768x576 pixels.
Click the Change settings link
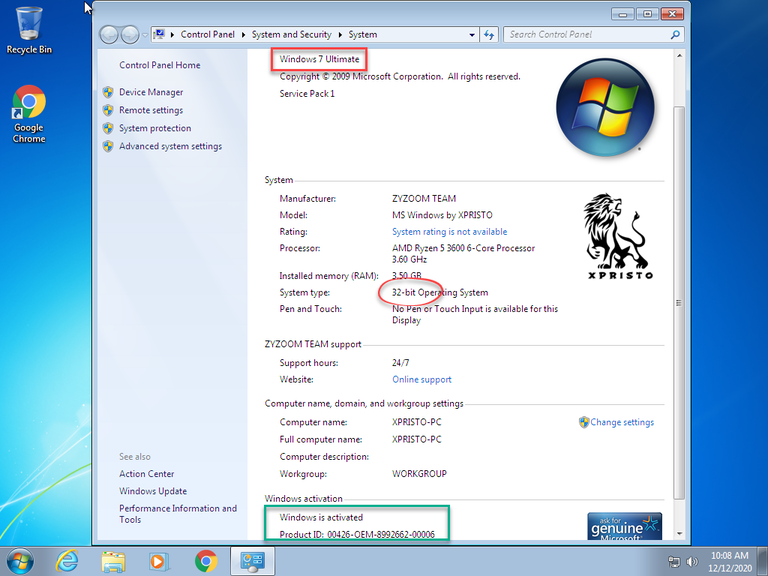click(x=622, y=422)
